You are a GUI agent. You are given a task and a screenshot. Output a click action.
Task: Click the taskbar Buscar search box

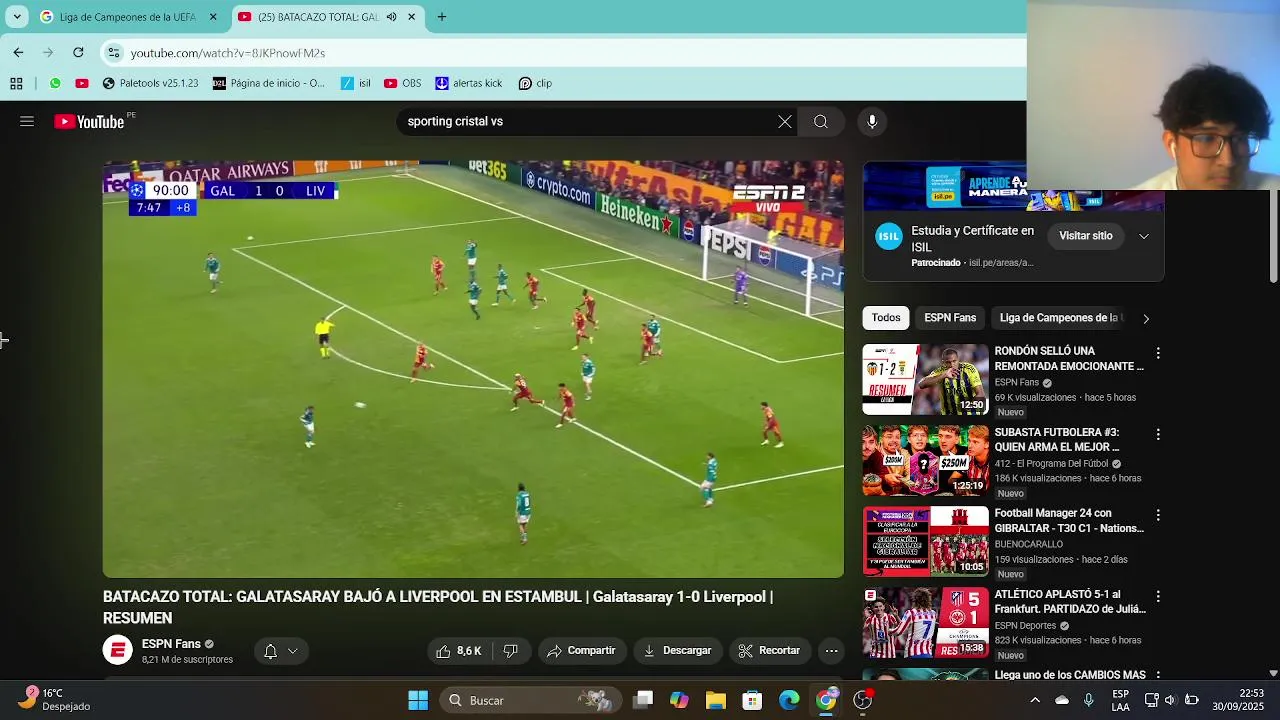(530, 700)
